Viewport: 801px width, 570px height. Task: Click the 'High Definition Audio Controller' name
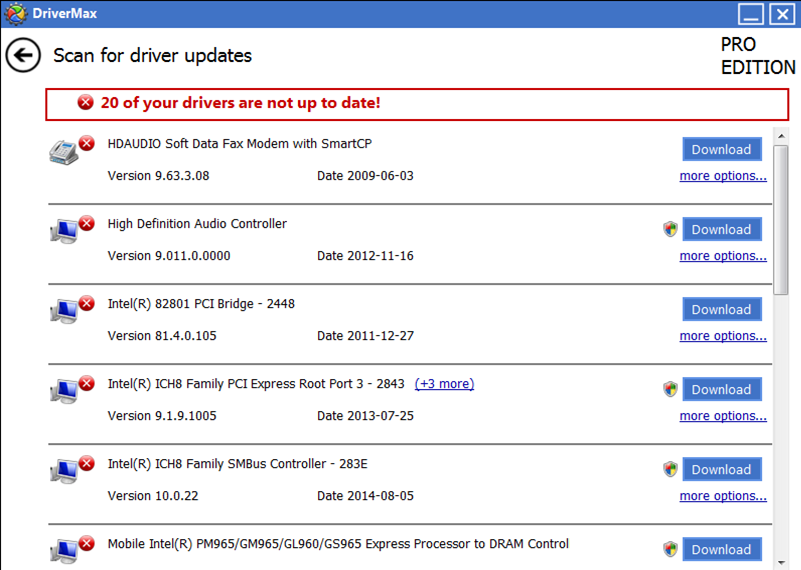coord(197,224)
